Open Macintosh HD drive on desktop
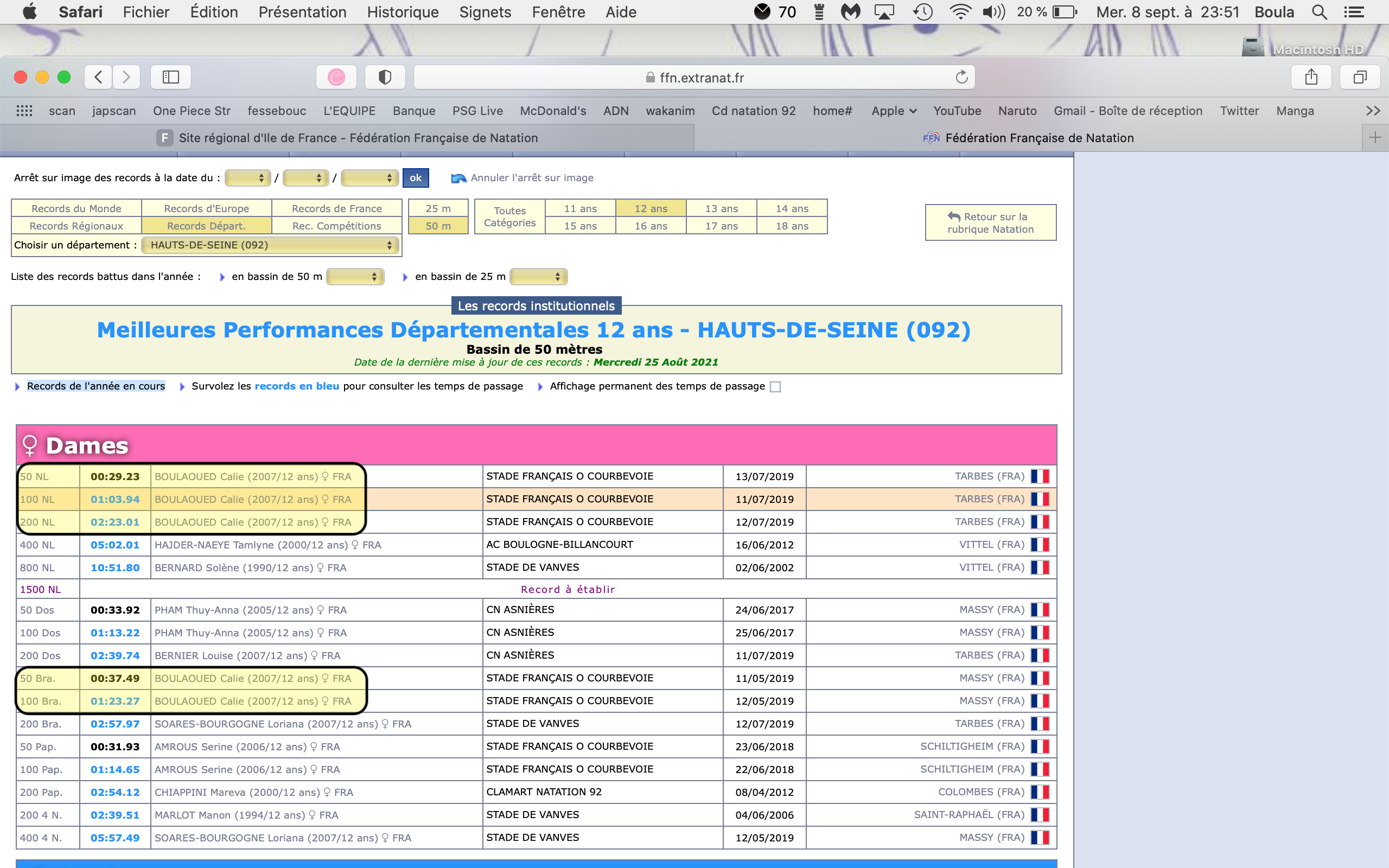Screen dimensions: 1389x868 click(x=1252, y=47)
